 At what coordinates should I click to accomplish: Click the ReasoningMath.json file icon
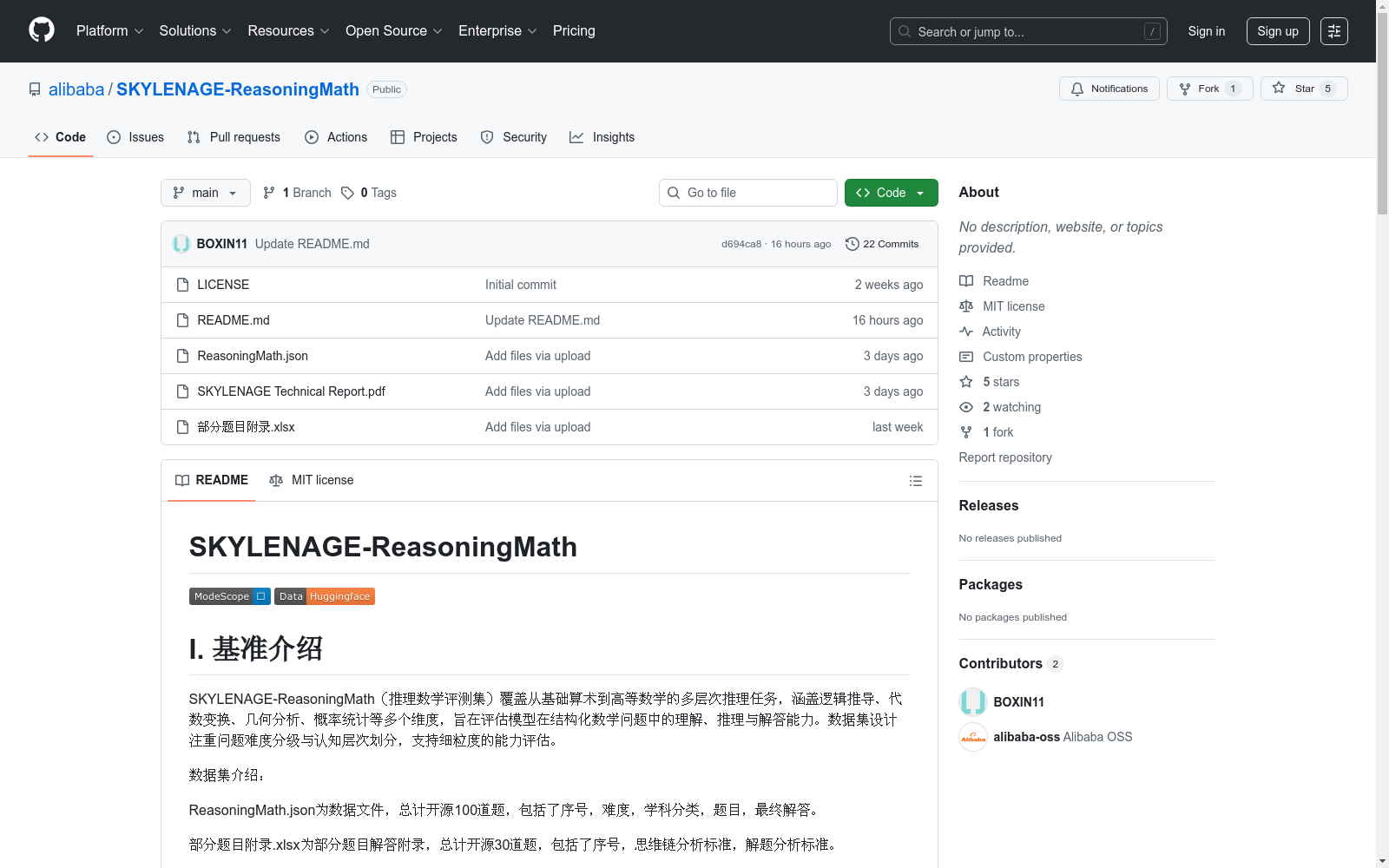(182, 356)
